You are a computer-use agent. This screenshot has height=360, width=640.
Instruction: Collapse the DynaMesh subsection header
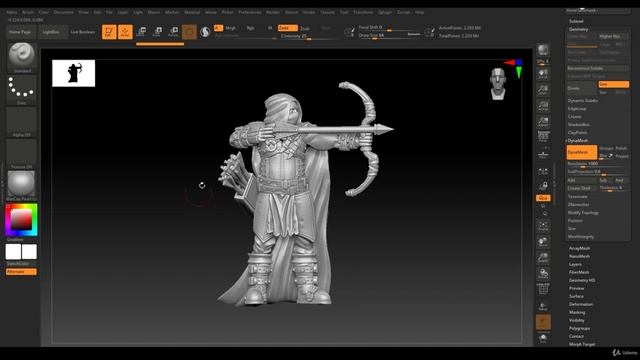click(x=578, y=140)
